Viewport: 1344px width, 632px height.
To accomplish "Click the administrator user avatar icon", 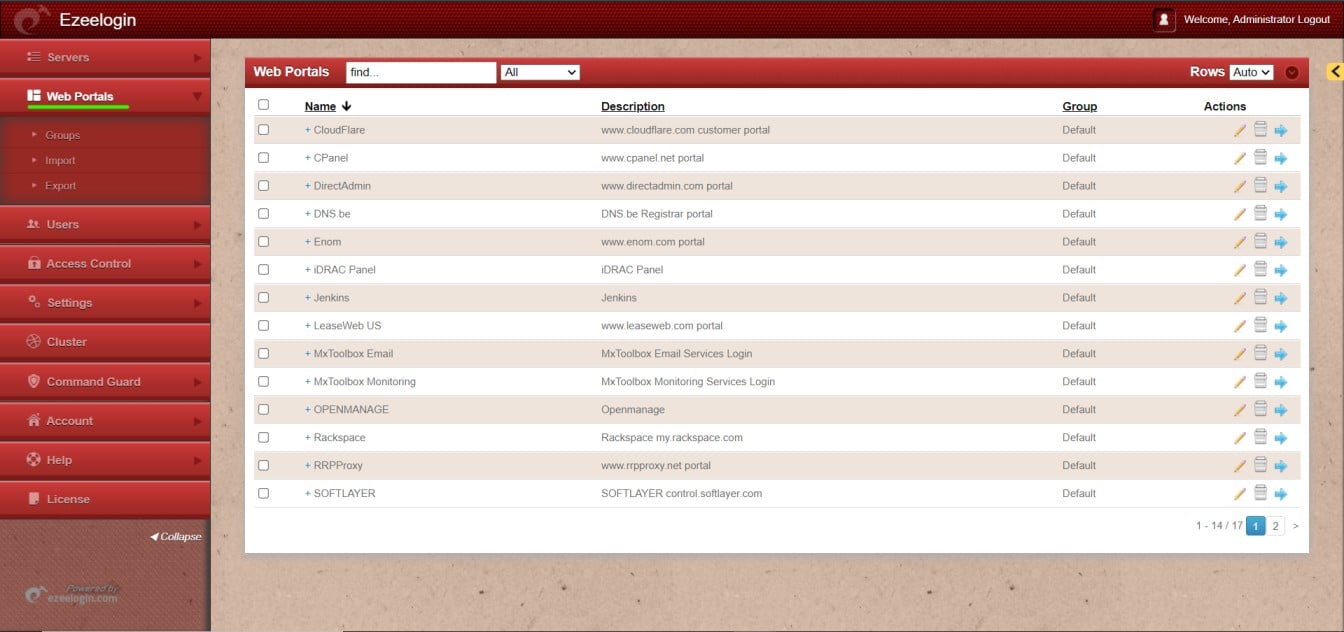I will point(1164,19).
